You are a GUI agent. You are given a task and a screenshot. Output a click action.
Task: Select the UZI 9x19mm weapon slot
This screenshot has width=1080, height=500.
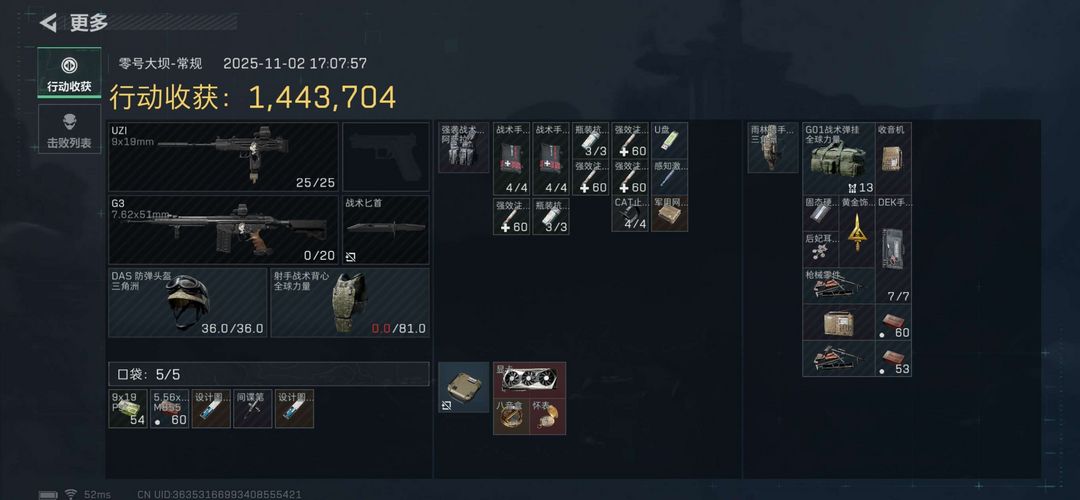click(x=224, y=157)
